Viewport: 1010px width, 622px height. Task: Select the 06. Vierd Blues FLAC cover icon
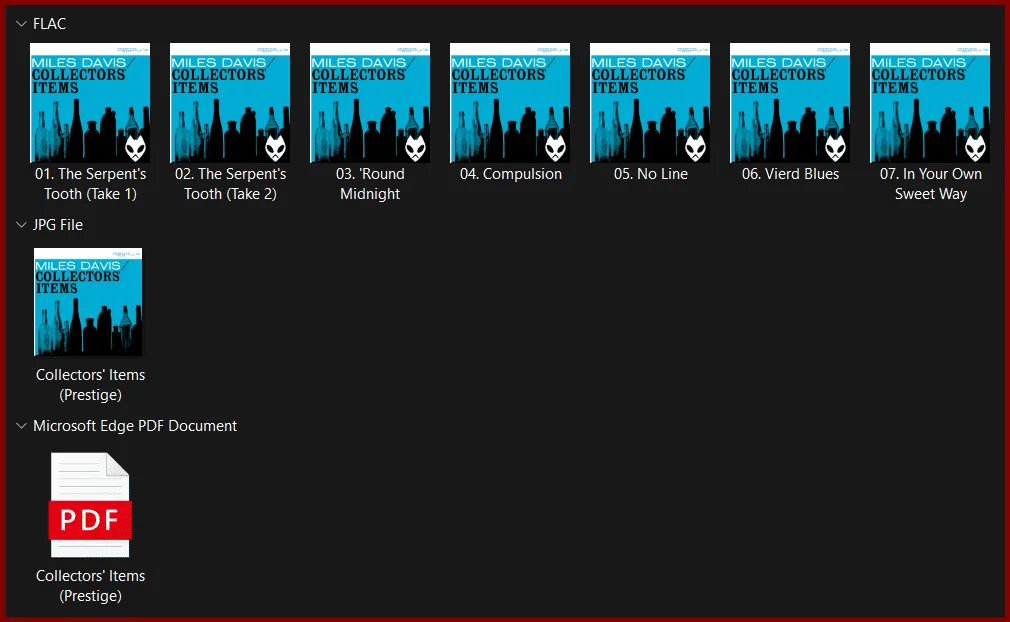[x=790, y=103]
